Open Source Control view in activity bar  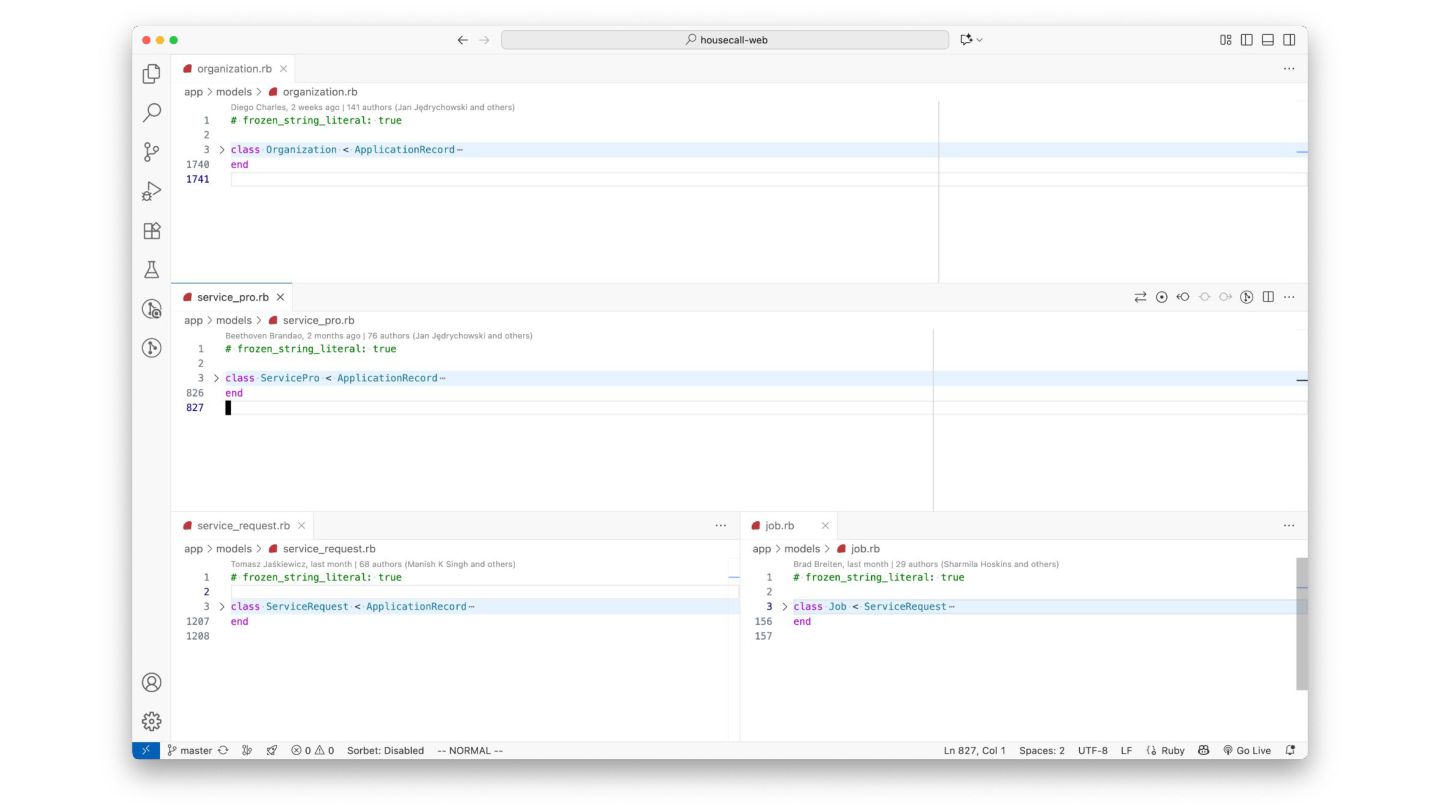tap(152, 152)
